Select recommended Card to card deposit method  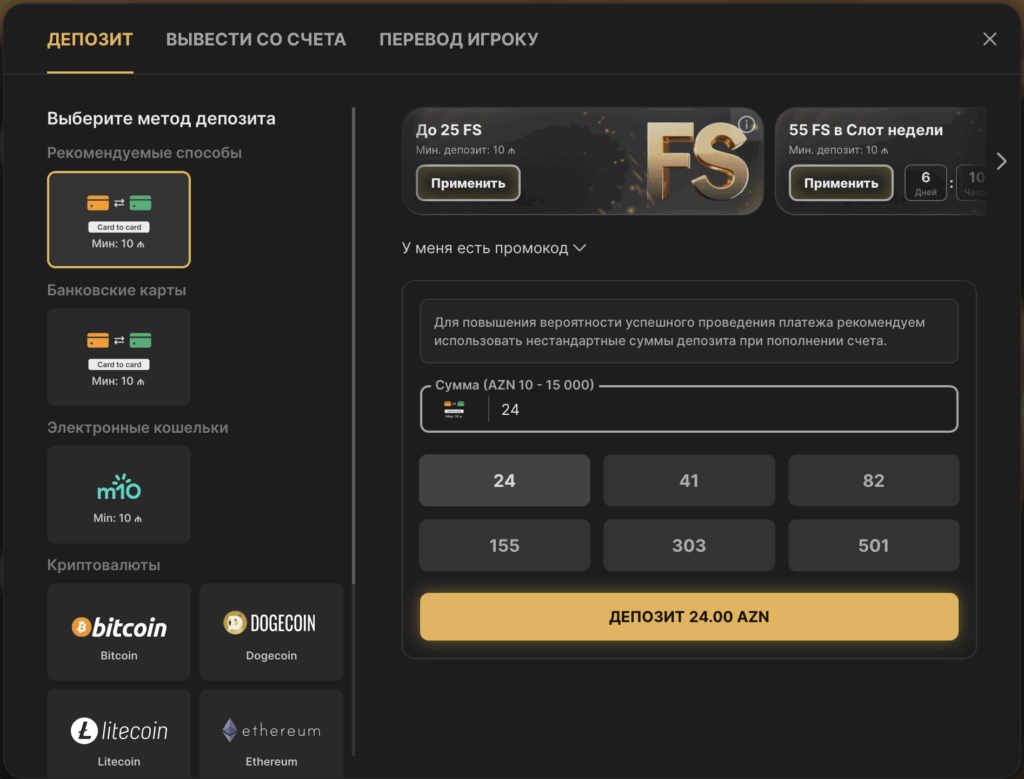(119, 219)
